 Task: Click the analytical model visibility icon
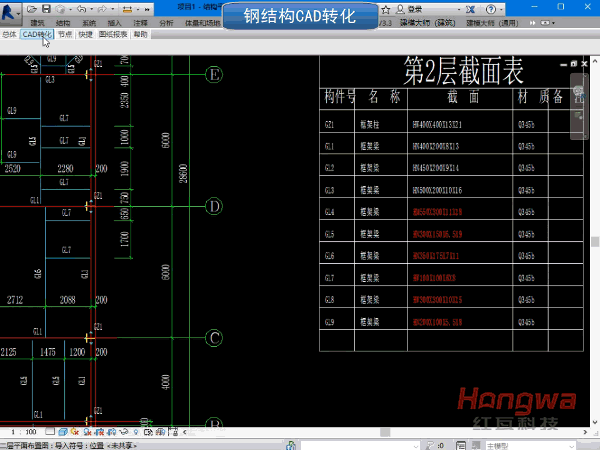tap(161, 432)
